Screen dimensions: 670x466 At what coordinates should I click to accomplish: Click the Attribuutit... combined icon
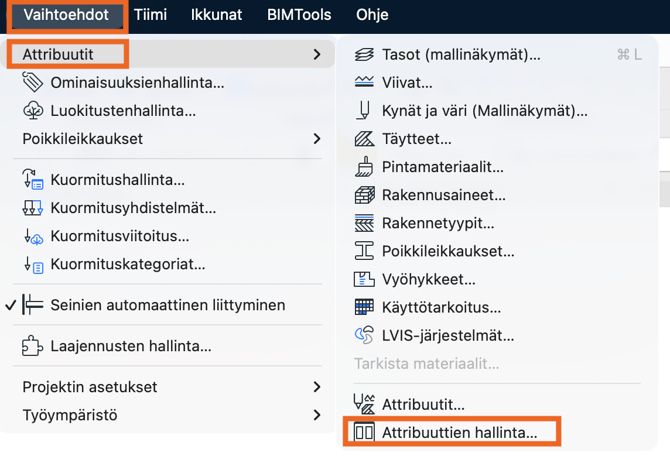point(364,404)
